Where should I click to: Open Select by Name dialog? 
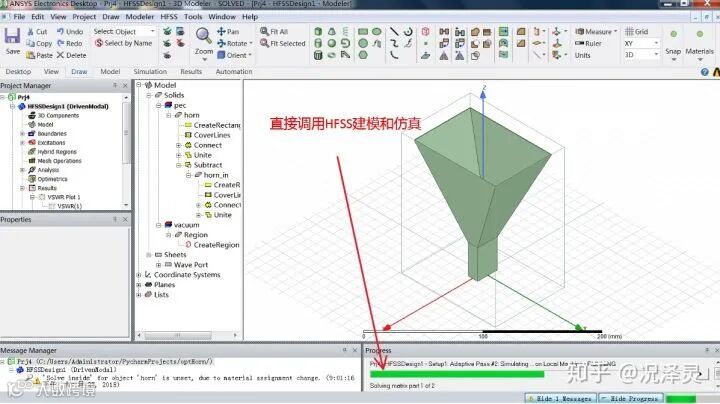point(123,43)
